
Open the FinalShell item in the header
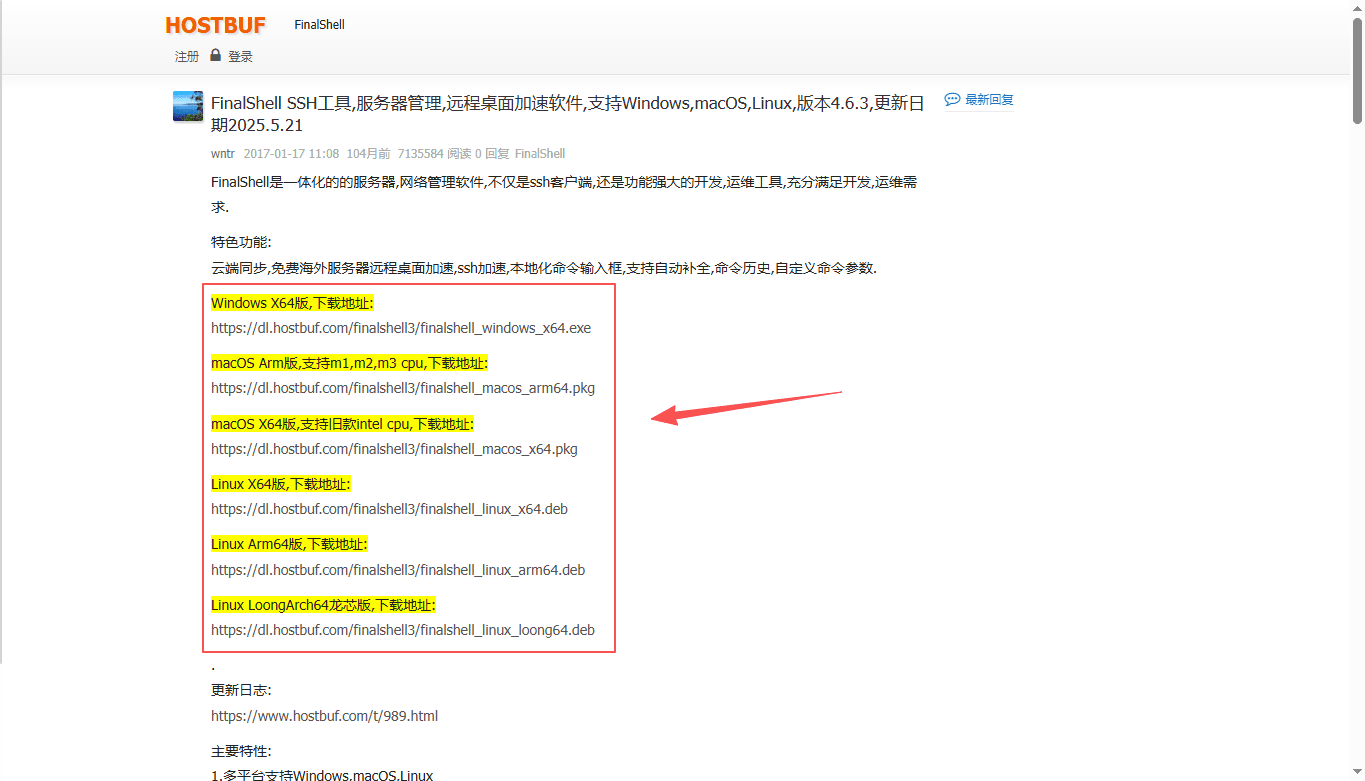[x=319, y=25]
